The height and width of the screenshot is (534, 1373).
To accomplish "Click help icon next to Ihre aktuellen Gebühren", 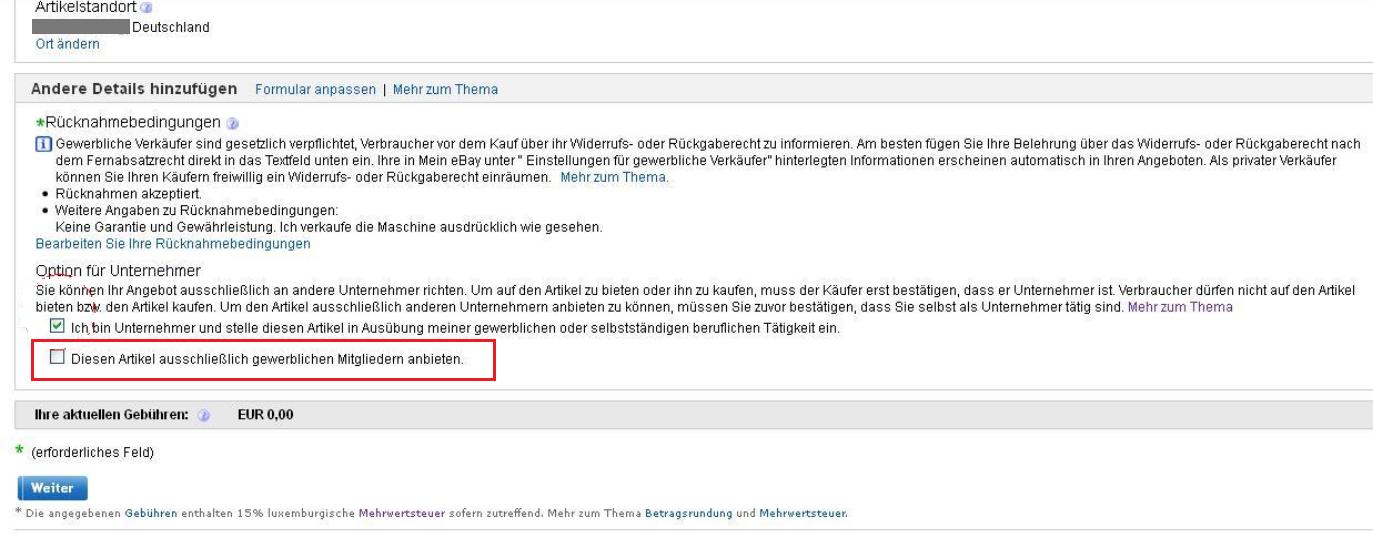I will coord(203,415).
